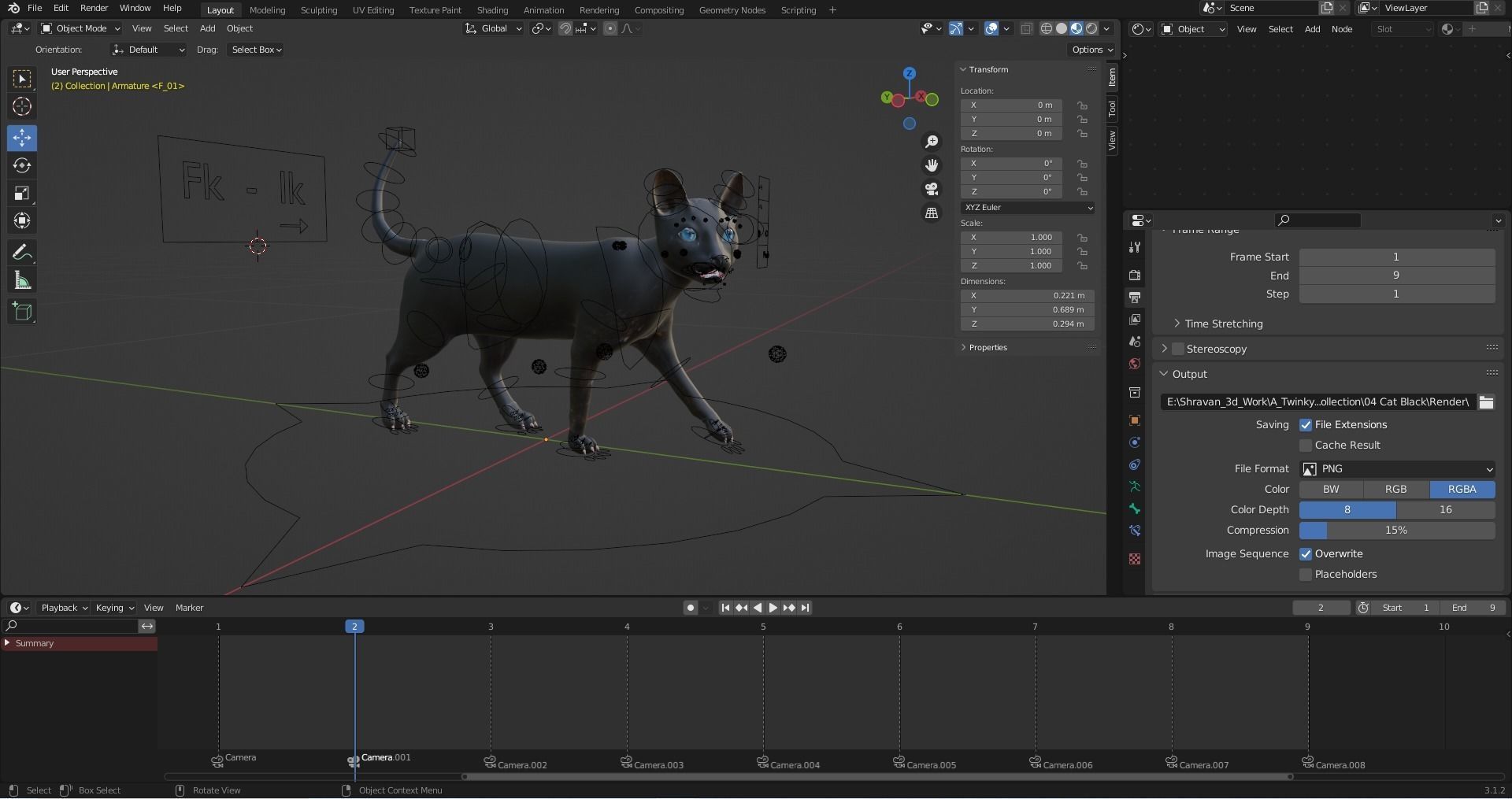The image size is (1512, 799).
Task: Click the Blender logo icon
Action: pyautogui.click(x=13, y=8)
